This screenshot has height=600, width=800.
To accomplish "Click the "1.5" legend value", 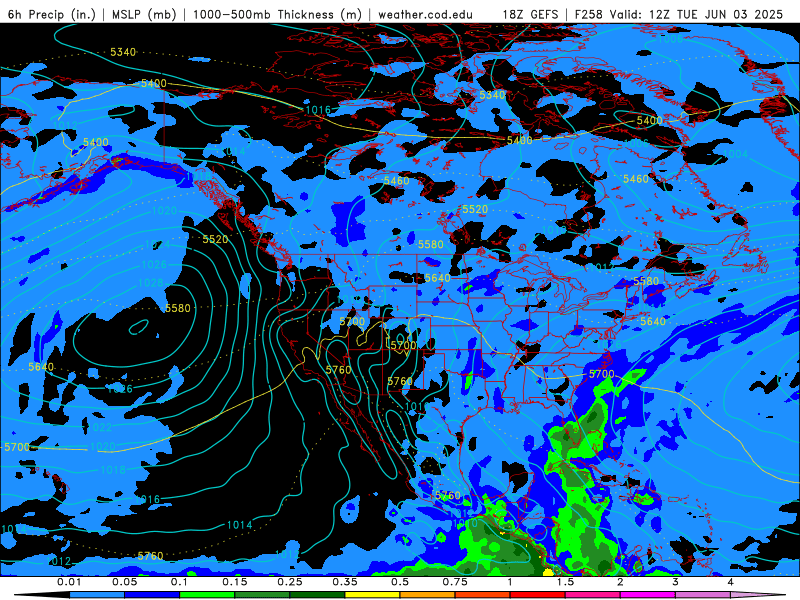I will click(565, 582).
